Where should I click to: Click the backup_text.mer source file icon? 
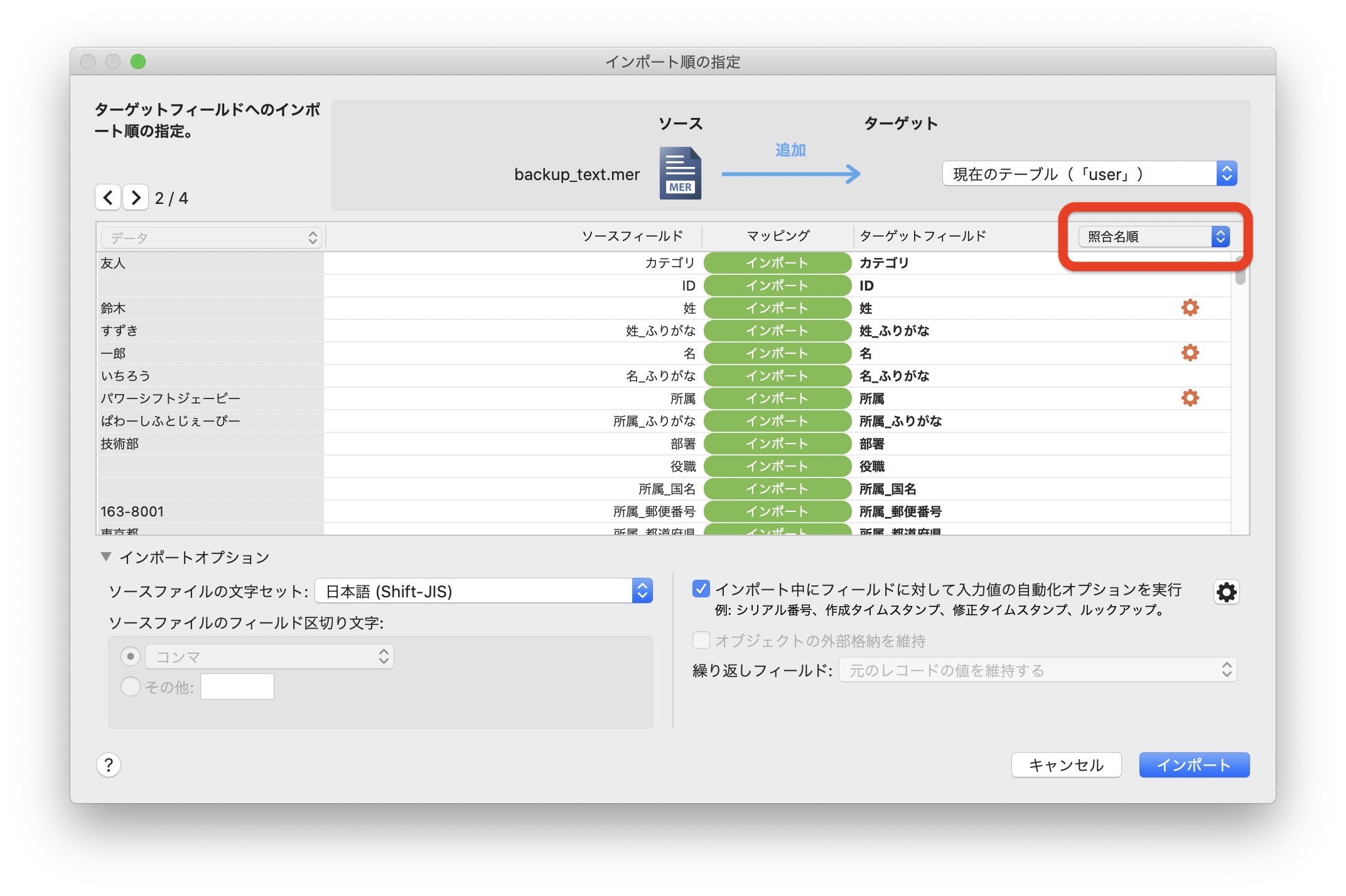pyautogui.click(x=680, y=174)
